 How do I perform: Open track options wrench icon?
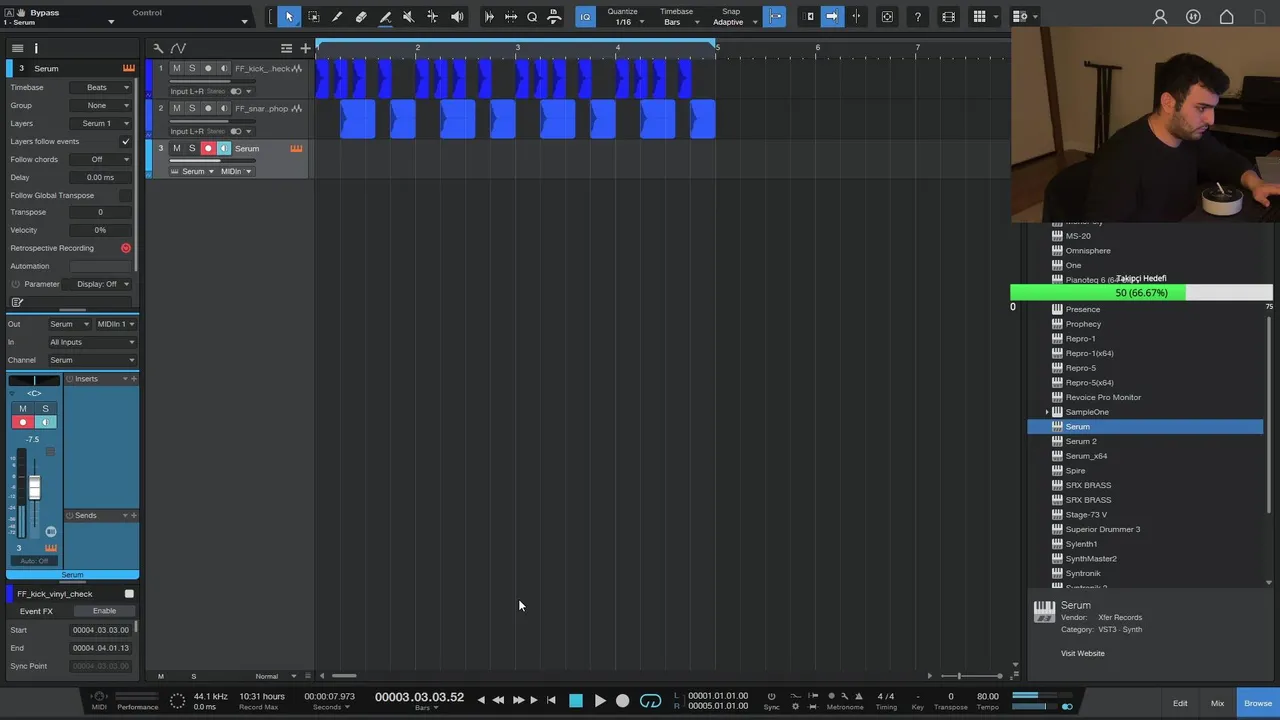click(158, 48)
